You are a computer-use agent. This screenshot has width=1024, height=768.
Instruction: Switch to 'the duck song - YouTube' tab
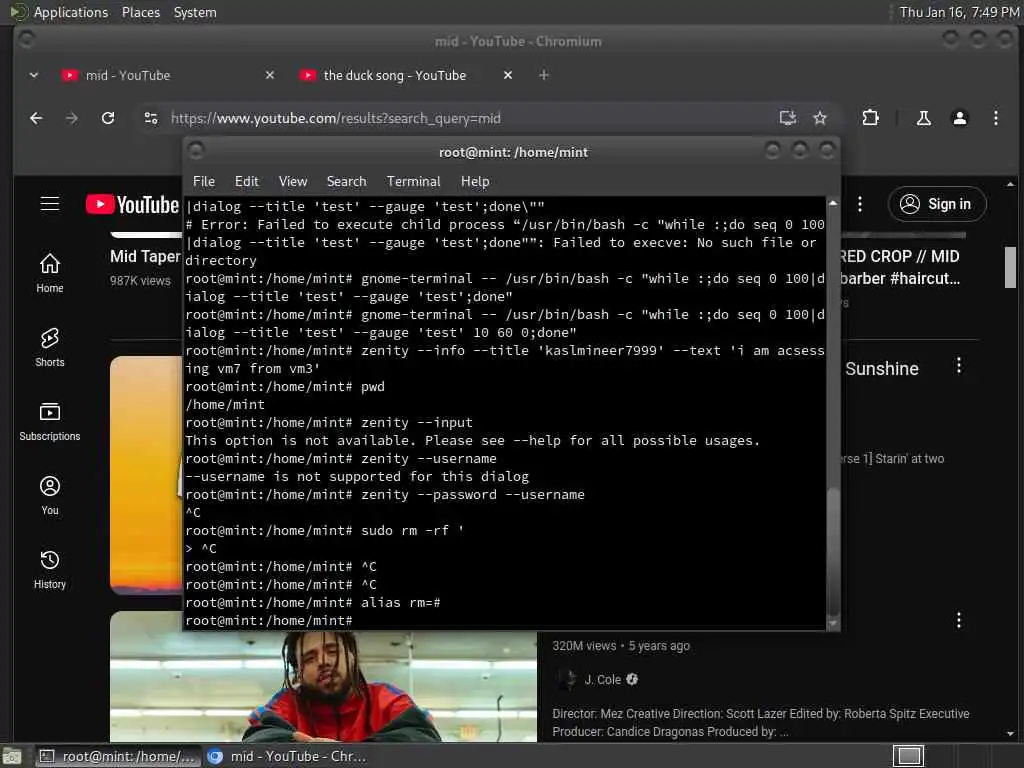coord(396,75)
